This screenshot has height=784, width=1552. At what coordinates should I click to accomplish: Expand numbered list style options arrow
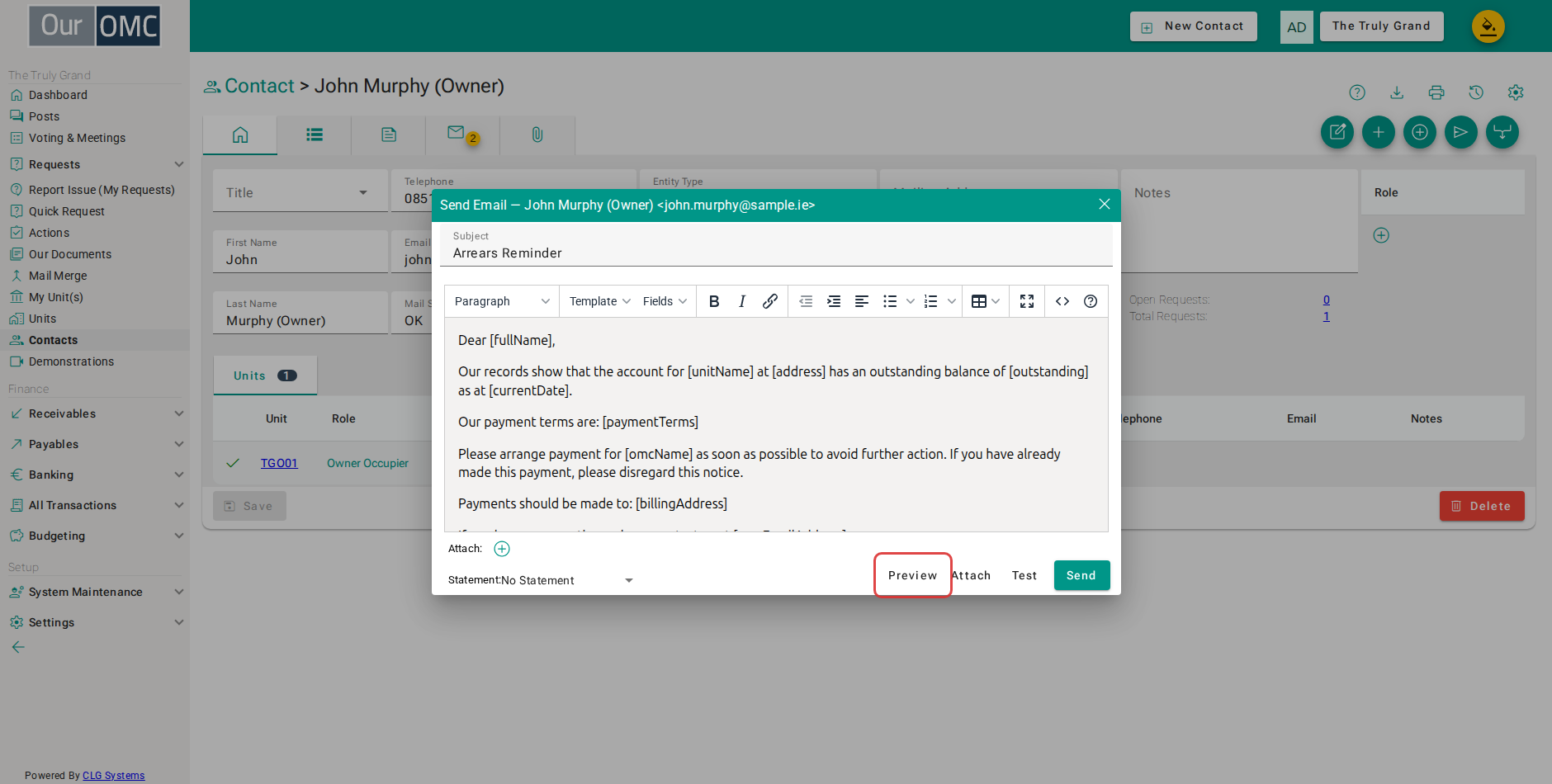(952, 301)
